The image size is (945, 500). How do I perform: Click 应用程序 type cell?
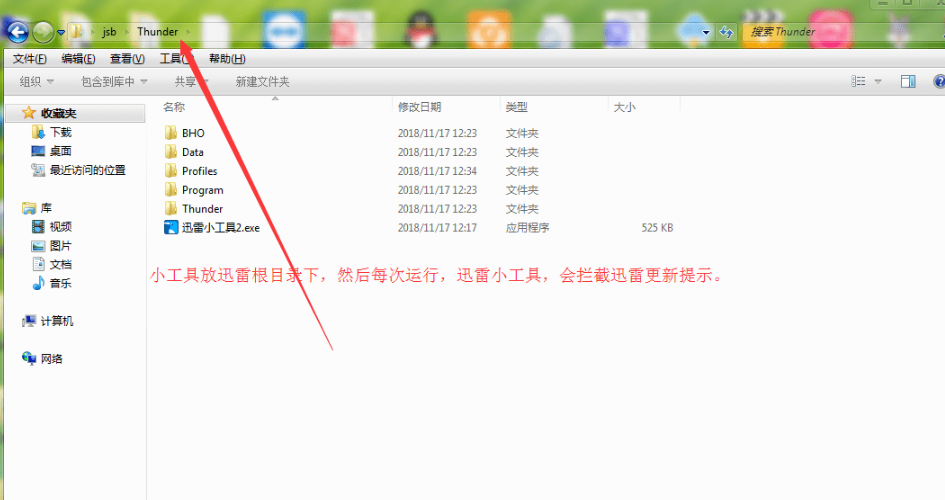527,228
